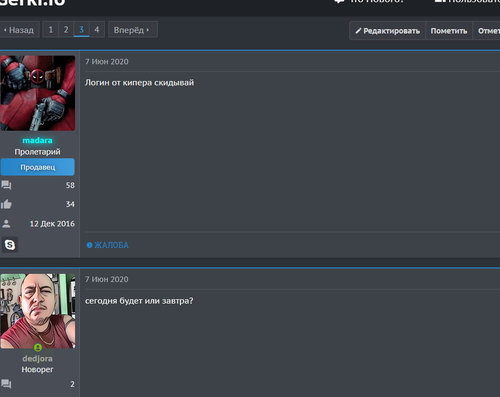This screenshot has width=500, height=397.
Task: Report post via ЖАЛОБА link
Action: tap(107, 245)
